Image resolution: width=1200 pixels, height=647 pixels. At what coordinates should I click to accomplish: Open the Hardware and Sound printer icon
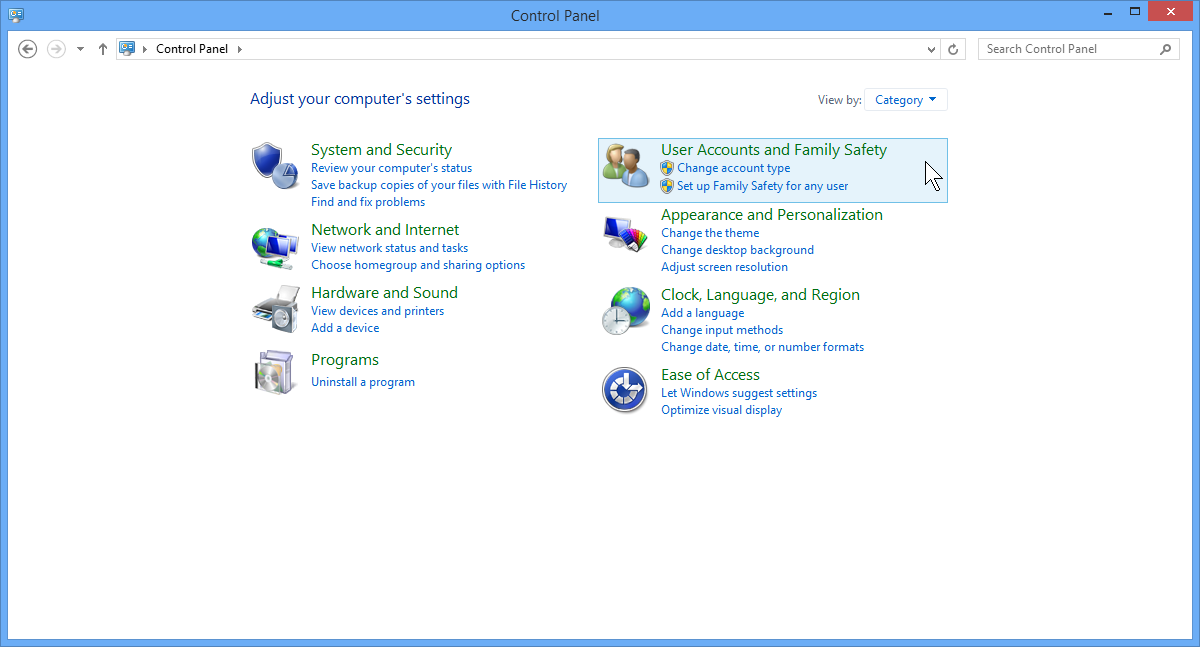tap(274, 309)
